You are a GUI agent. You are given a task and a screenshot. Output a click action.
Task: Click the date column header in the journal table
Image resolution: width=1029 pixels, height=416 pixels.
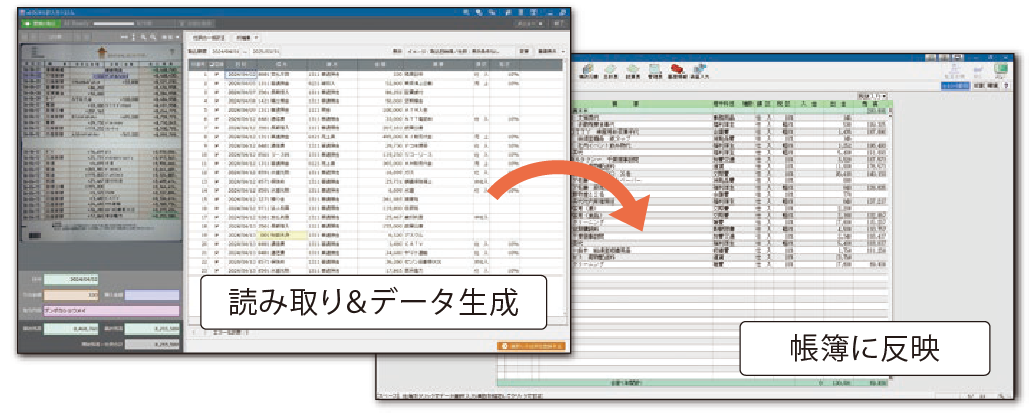[x=240, y=64]
